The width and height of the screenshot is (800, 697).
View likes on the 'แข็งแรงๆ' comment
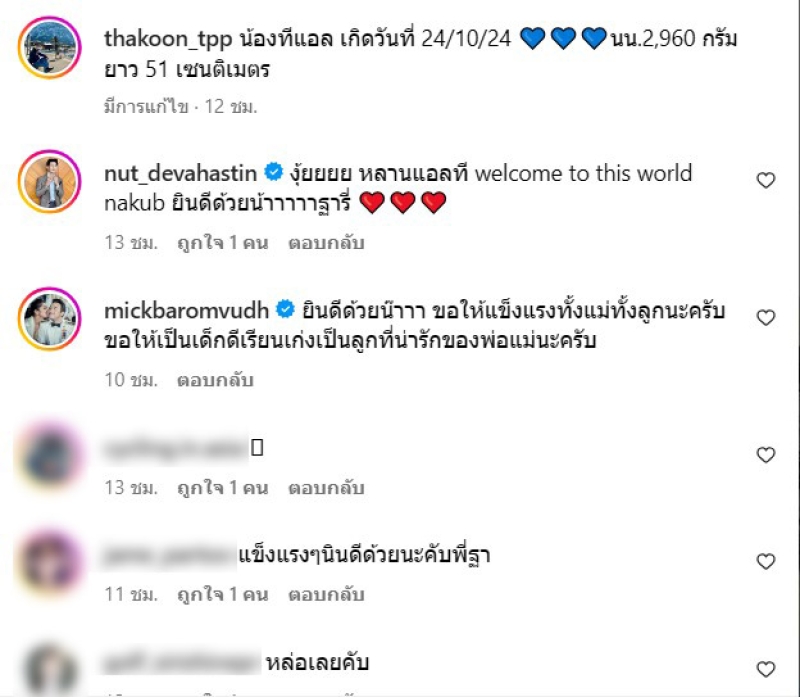click(x=222, y=594)
